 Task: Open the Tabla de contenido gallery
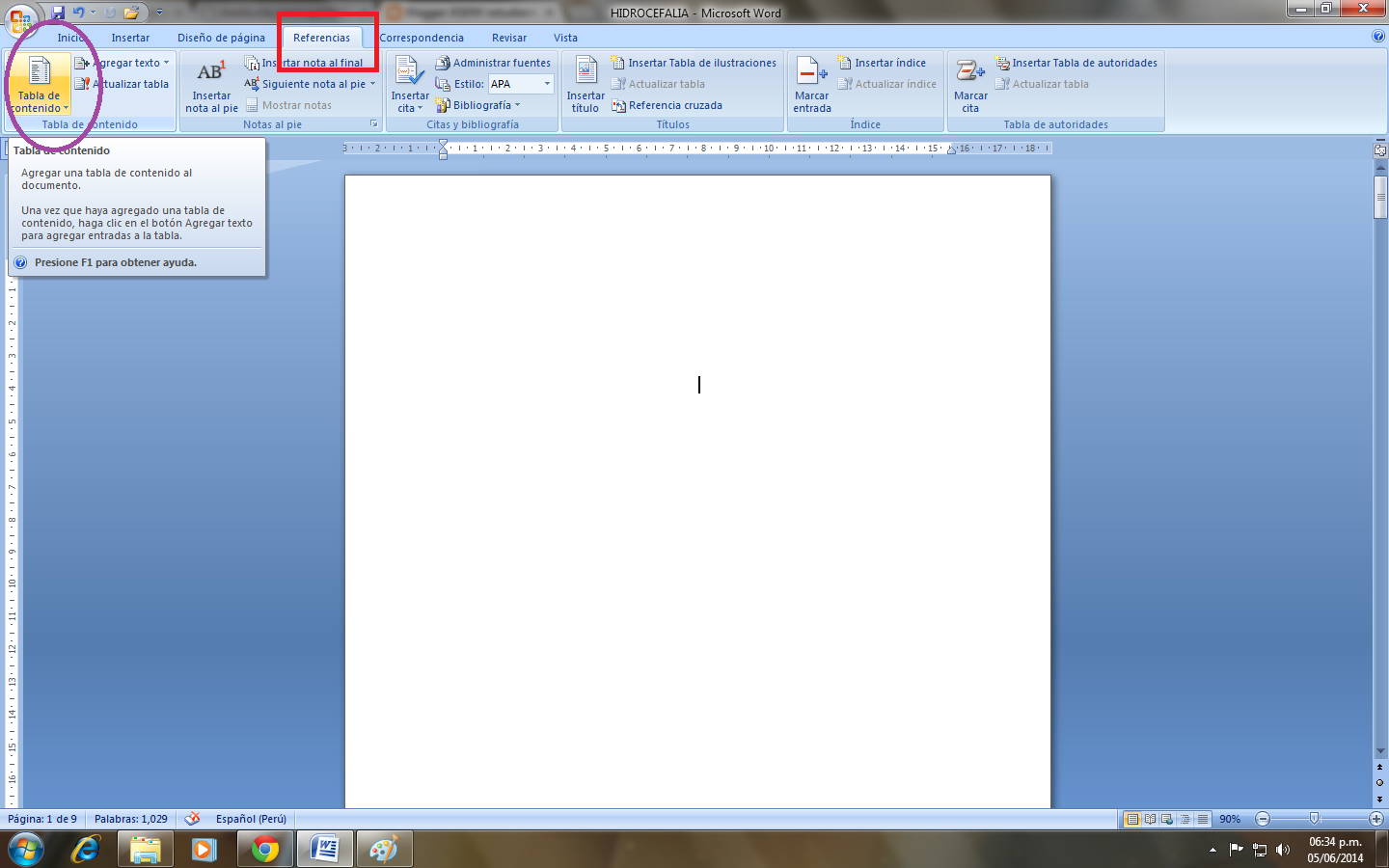pyautogui.click(x=39, y=84)
